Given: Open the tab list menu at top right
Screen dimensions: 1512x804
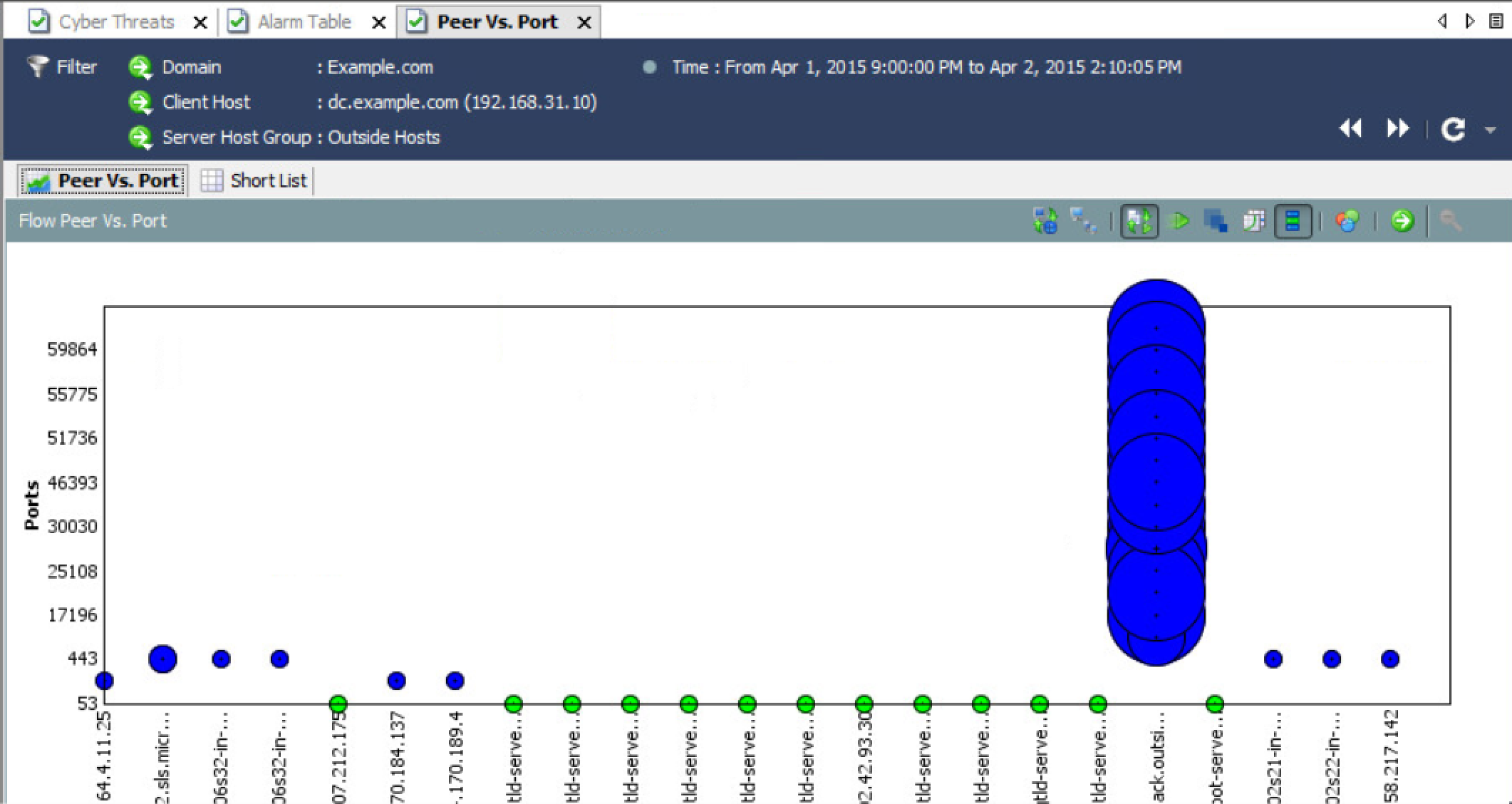Looking at the screenshot, I should click(x=1496, y=21).
